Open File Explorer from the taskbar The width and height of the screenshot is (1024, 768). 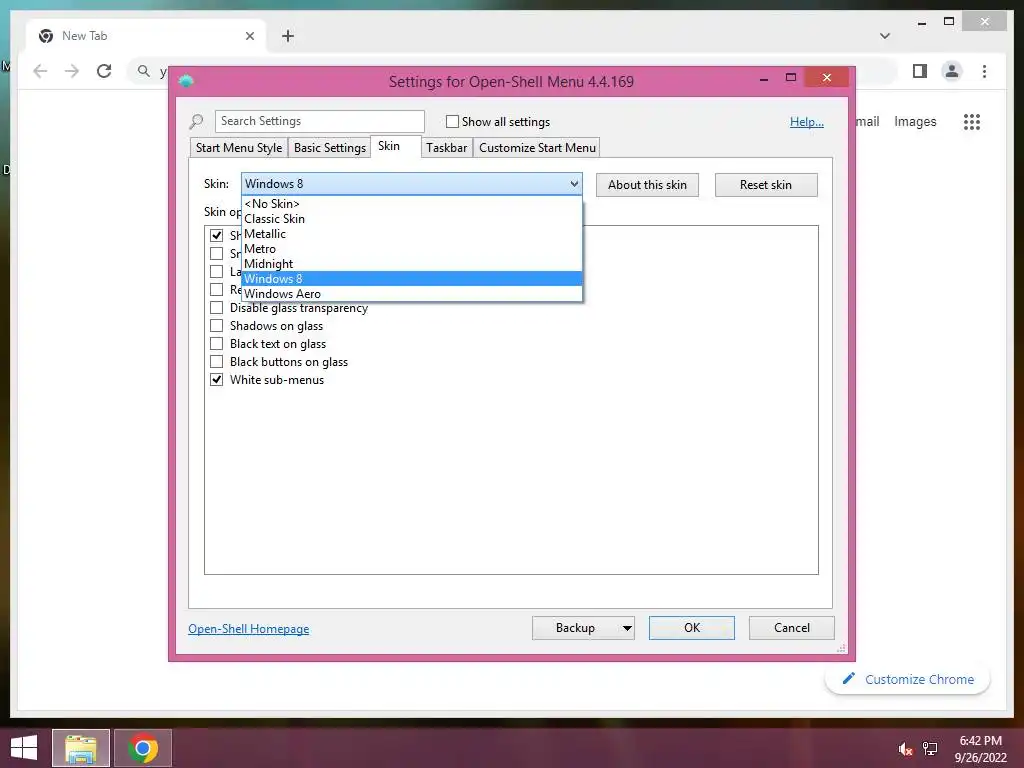[81, 748]
